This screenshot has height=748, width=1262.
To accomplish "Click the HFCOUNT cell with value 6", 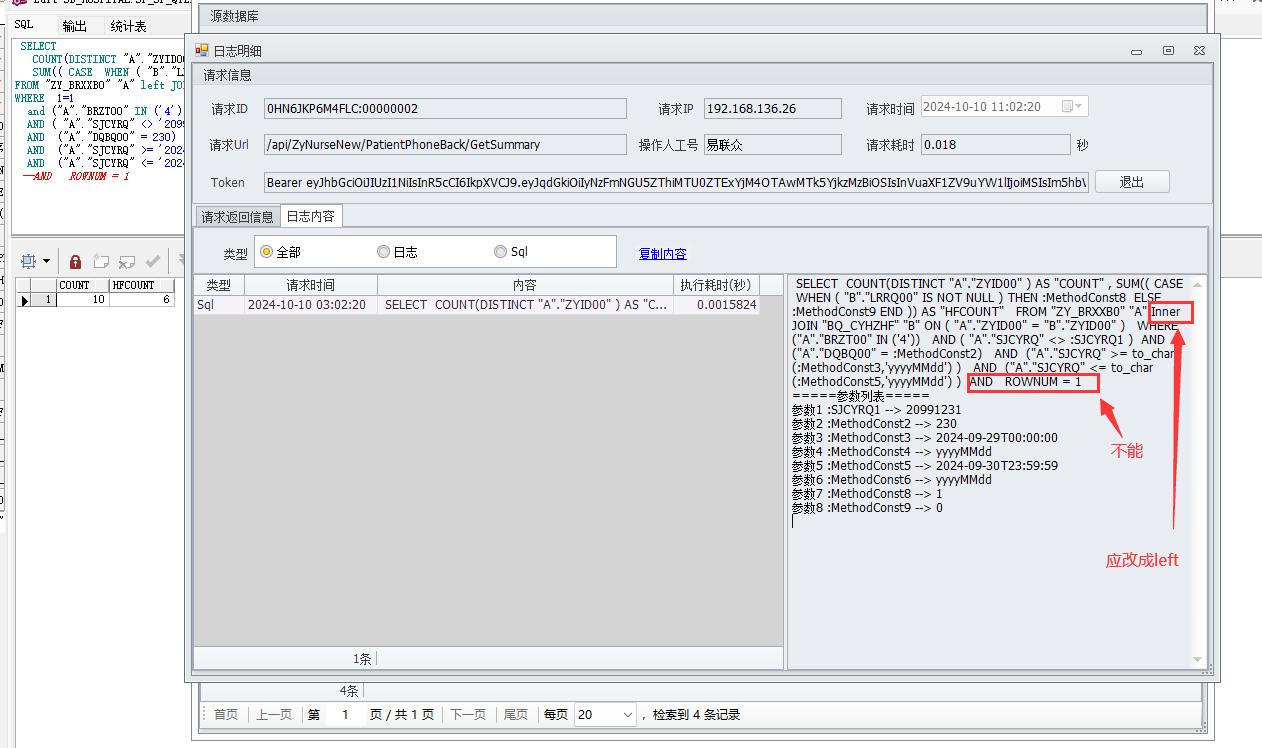I will (x=143, y=300).
